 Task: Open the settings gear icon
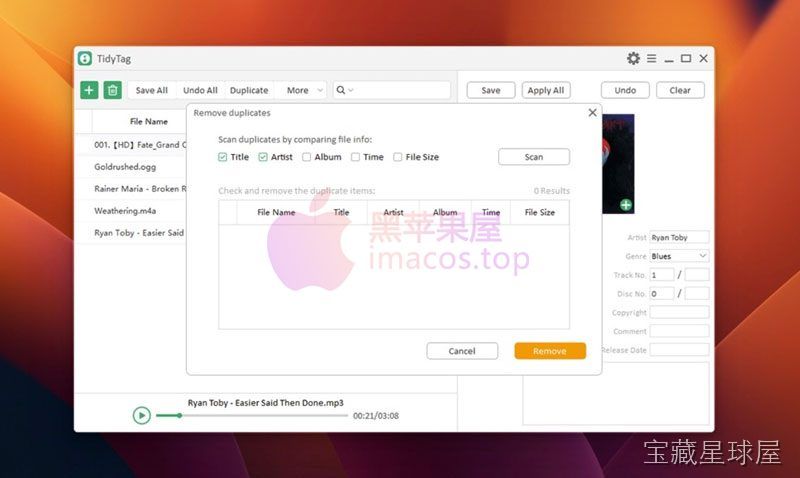coord(633,58)
